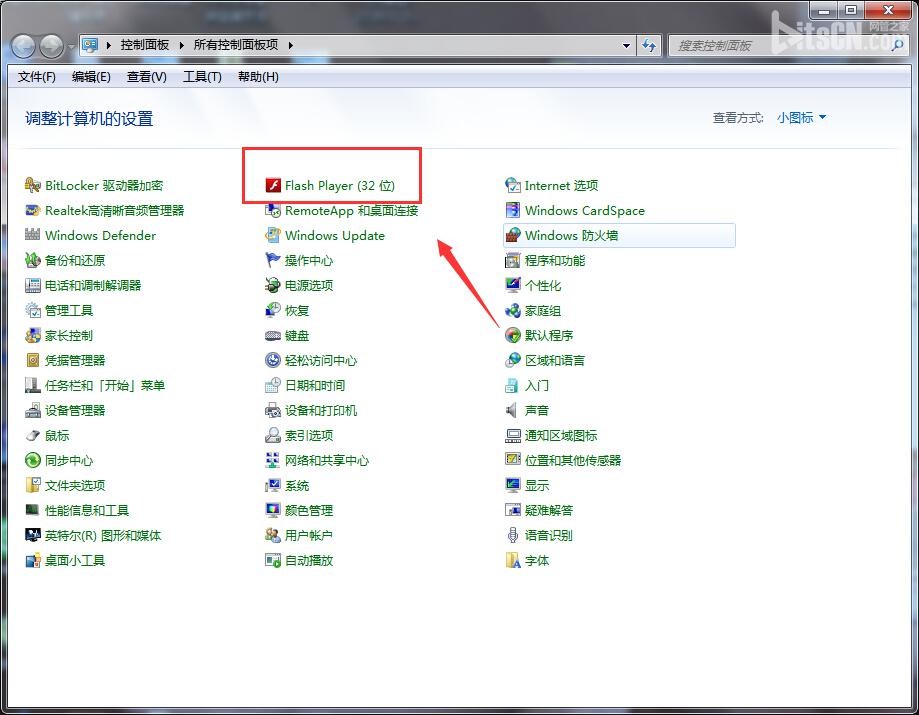
Task: Click the 文件夹选项 link
Action: (x=75, y=485)
